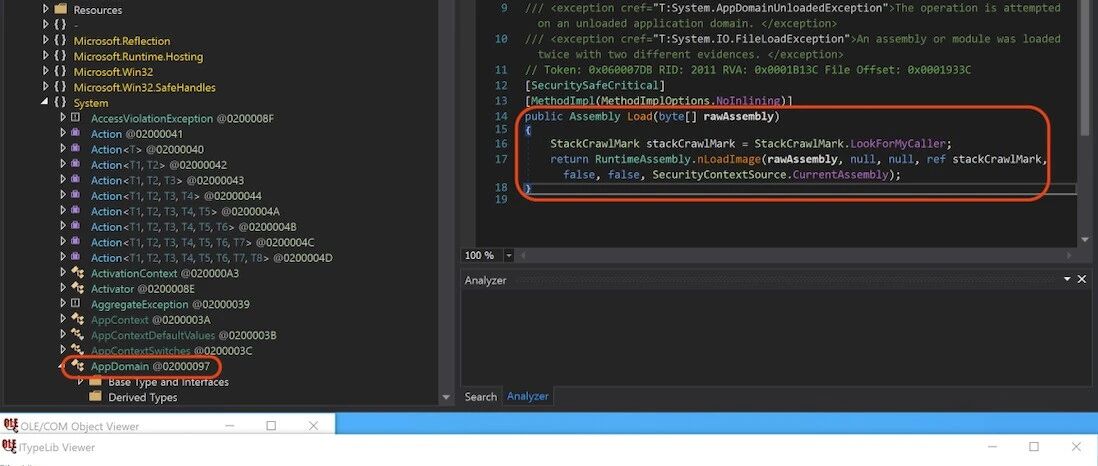Click the OLE/COM Object Viewer title bar

167,425
